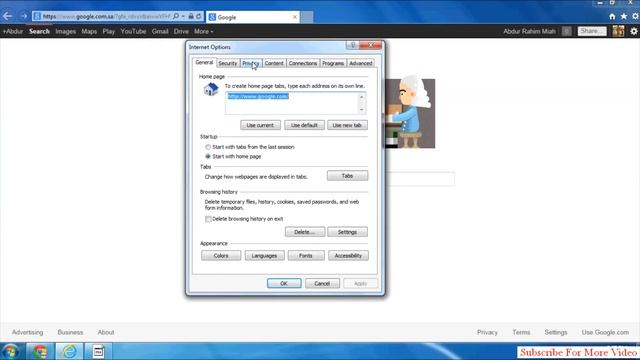
Task: Open the Accessibility button
Action: coord(348,256)
